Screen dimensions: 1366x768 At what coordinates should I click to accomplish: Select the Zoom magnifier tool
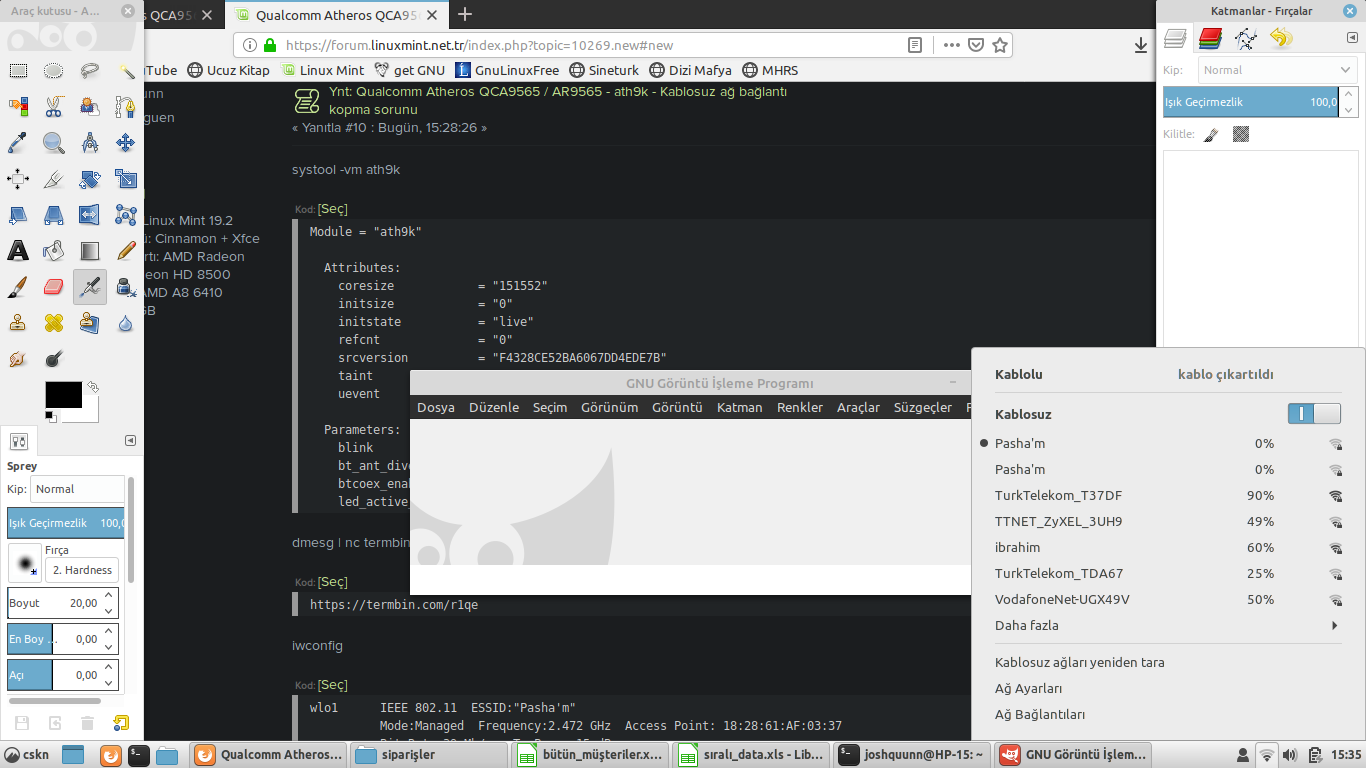tap(54, 143)
